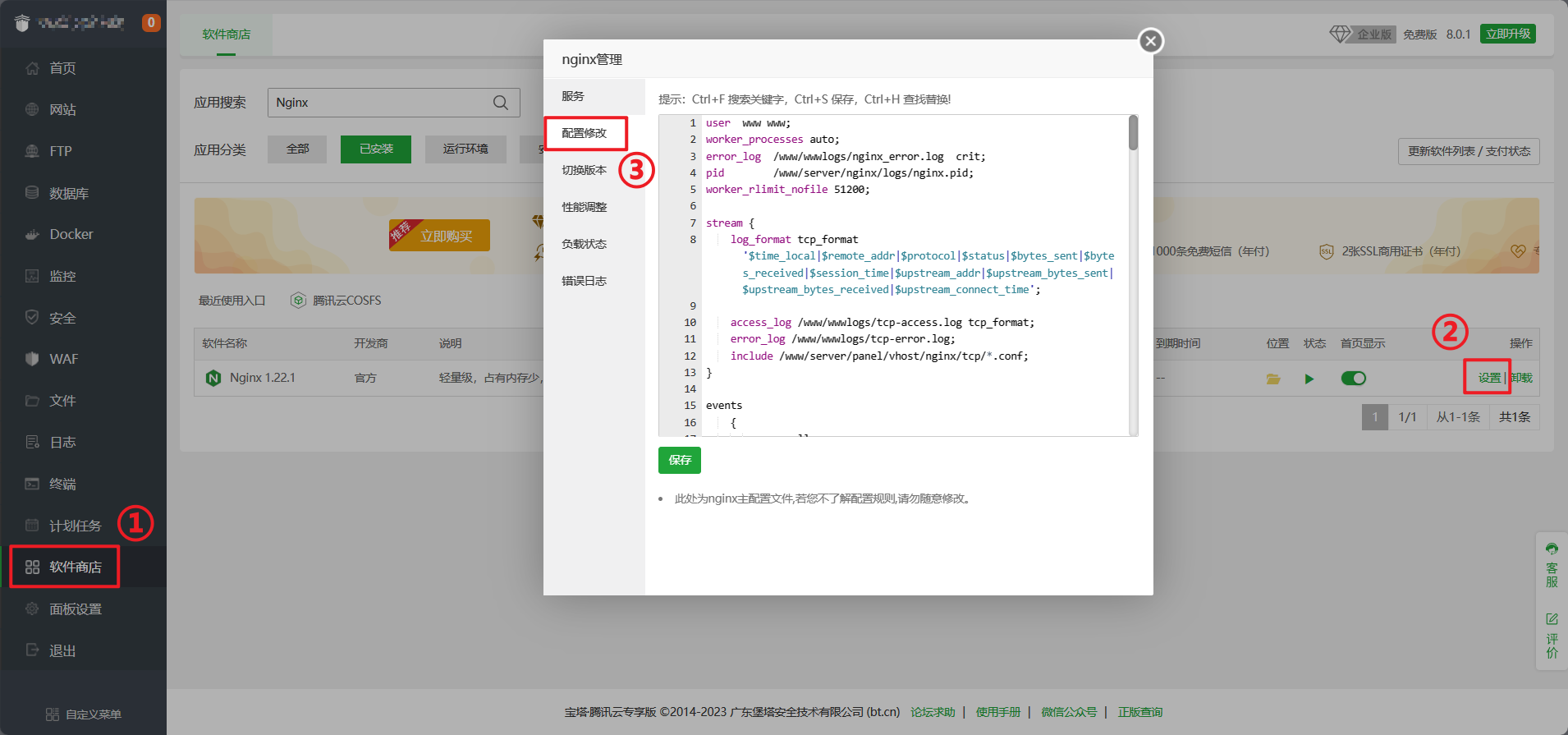Open 使用手册 footer link
The image size is (1568, 735).
tap(998, 712)
